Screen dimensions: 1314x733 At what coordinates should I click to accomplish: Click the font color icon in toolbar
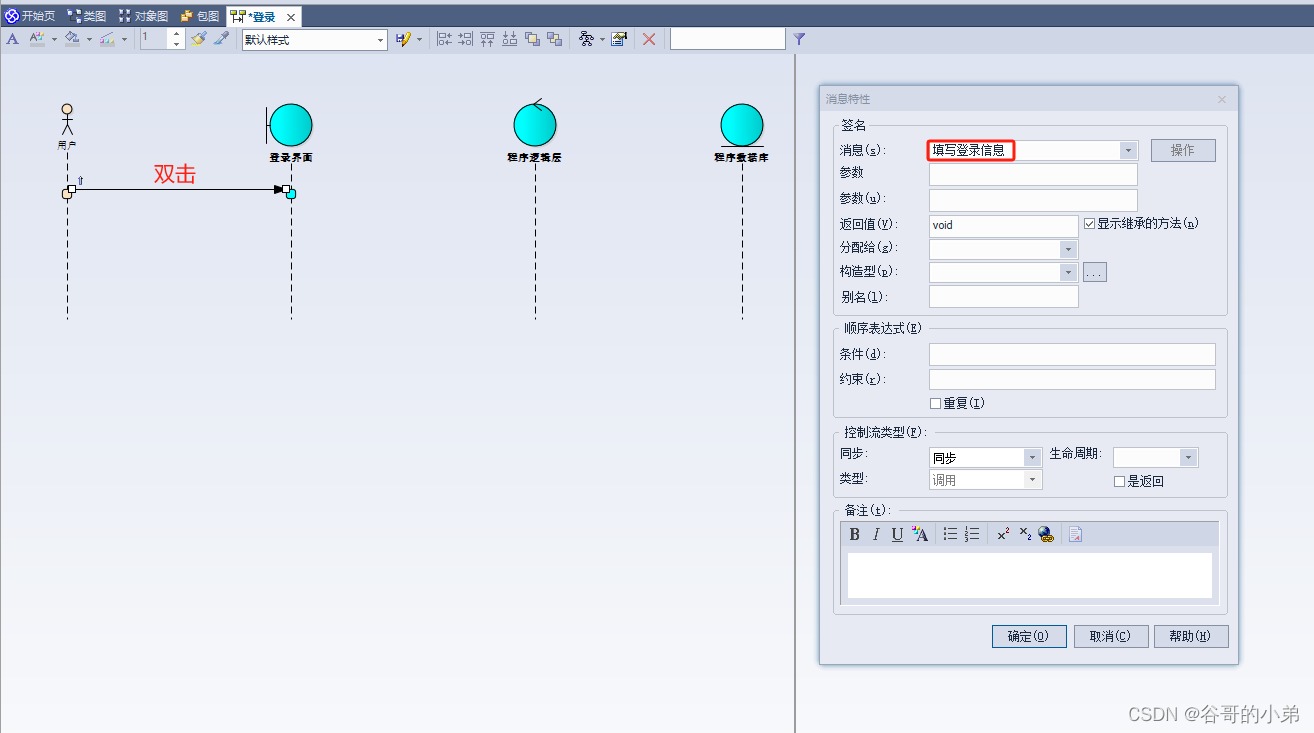pos(38,39)
